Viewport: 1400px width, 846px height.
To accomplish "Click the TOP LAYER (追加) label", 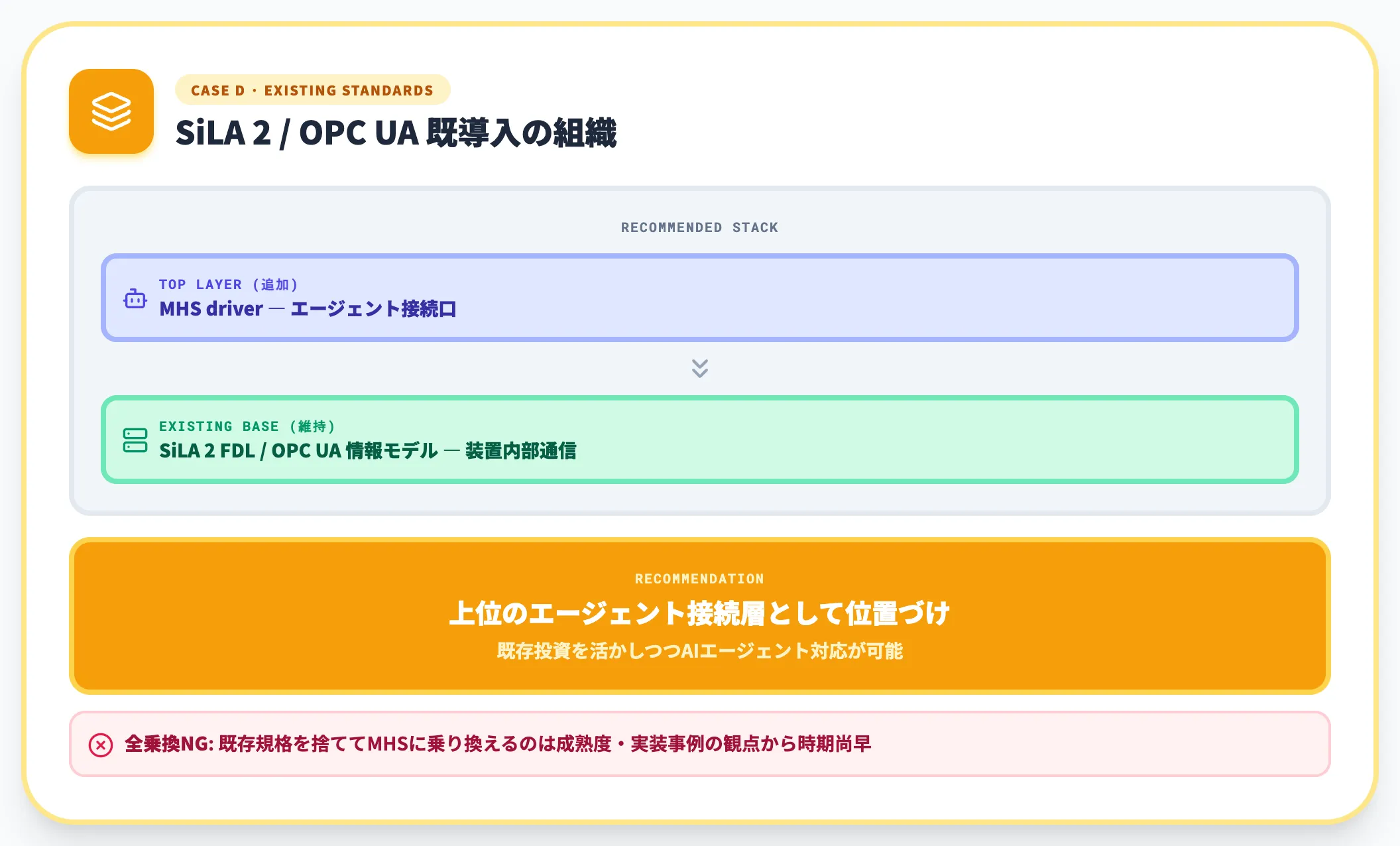I will 229,284.
